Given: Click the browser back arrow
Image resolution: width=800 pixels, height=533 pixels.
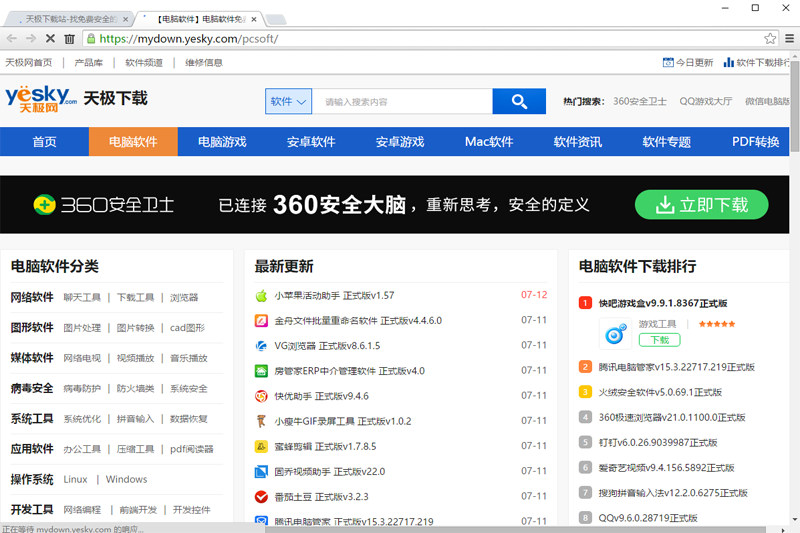Looking at the screenshot, I should coord(11,38).
